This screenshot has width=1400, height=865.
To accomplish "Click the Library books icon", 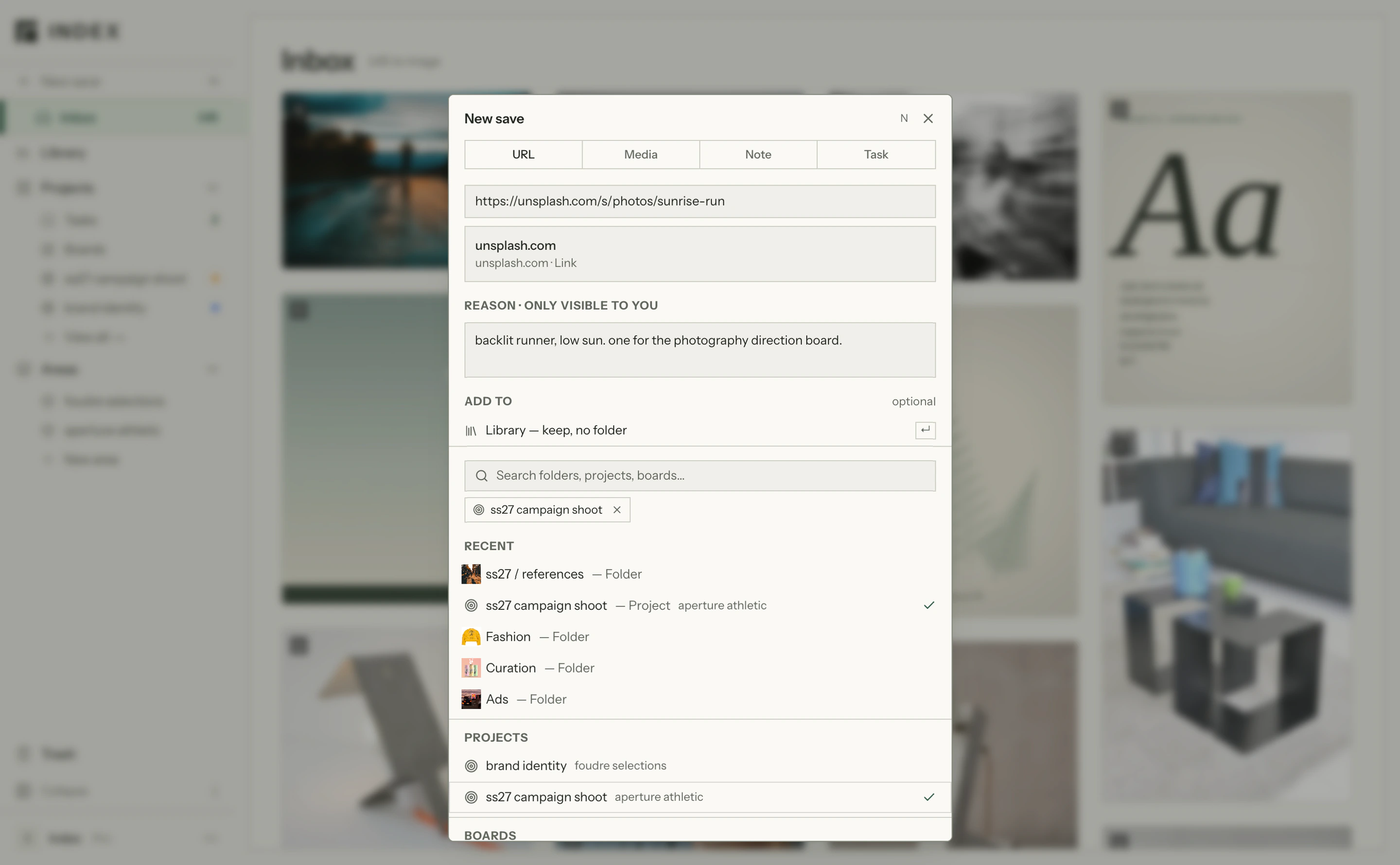I will 471,431.
